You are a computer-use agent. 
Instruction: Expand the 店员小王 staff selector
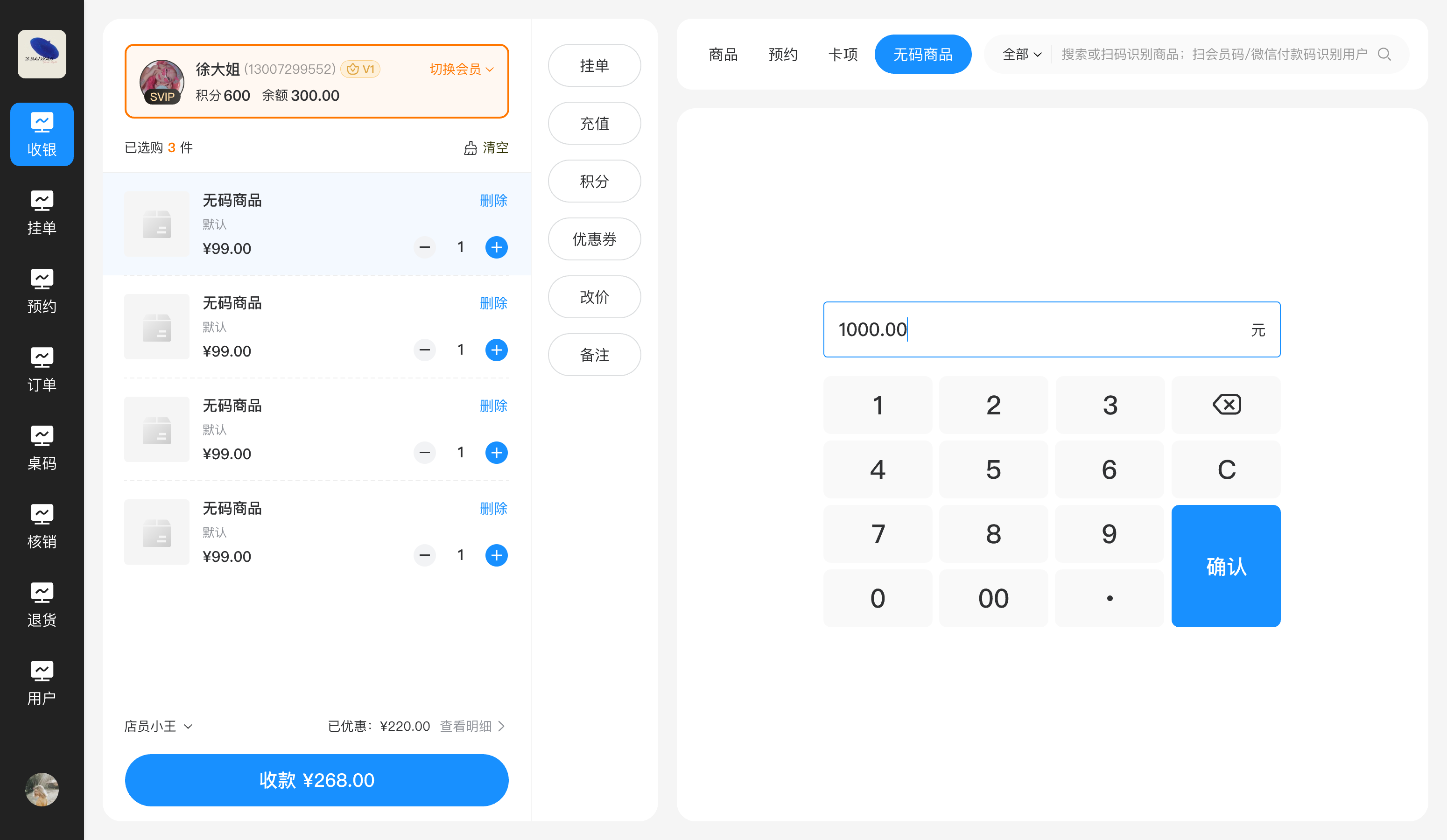pyautogui.click(x=158, y=726)
